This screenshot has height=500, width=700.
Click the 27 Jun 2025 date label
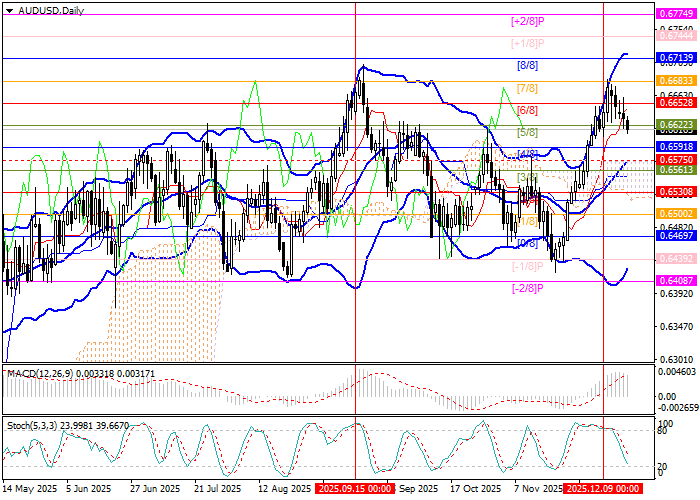(155, 488)
